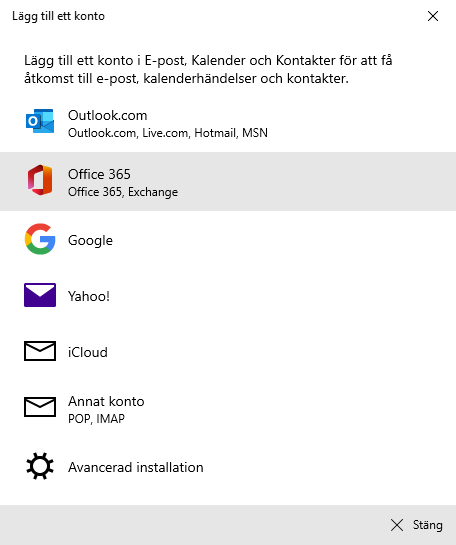The height and width of the screenshot is (545, 456).
Task: Open the Avancerad installation text option
Action: click(x=136, y=467)
